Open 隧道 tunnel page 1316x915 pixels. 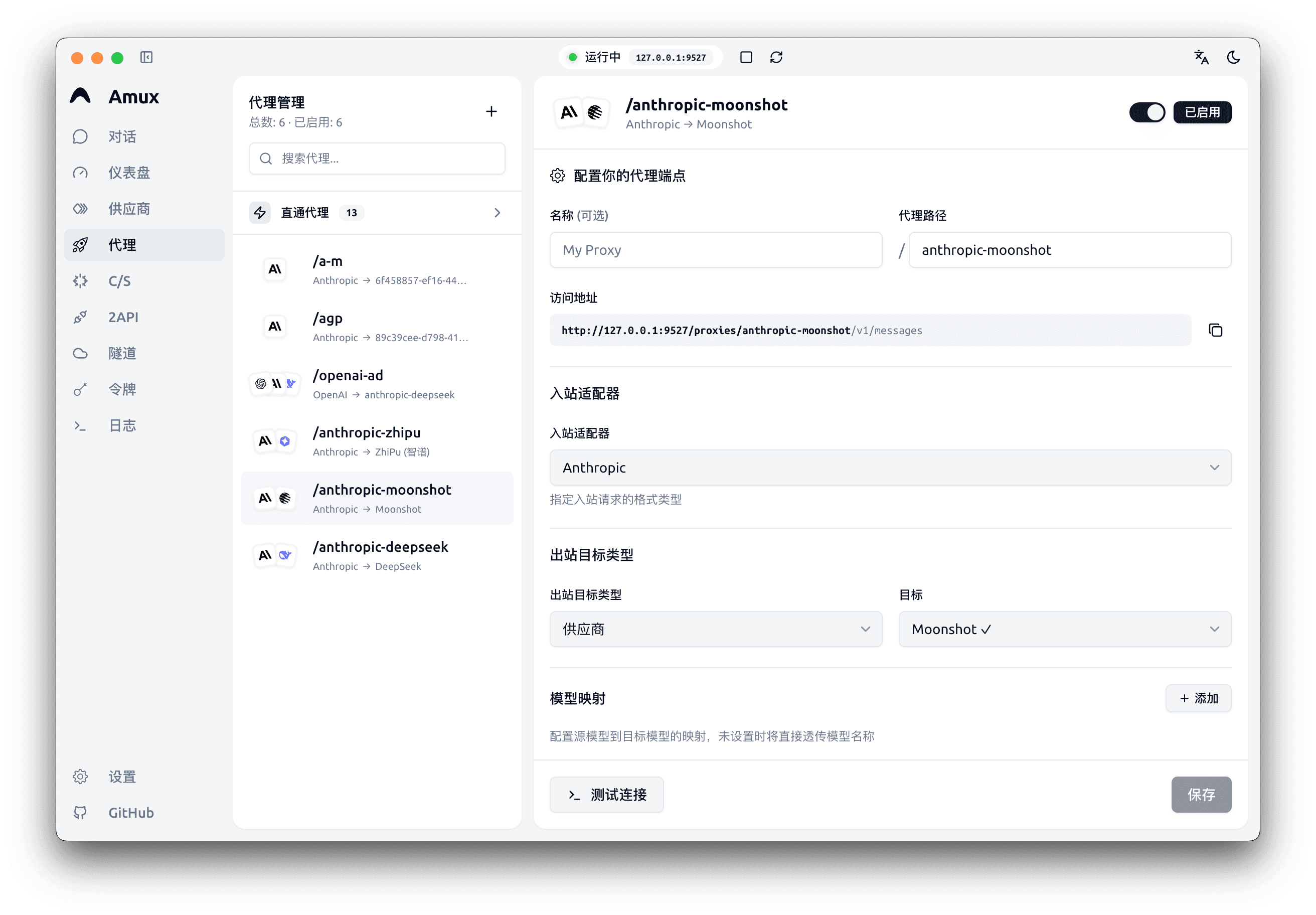[144, 354]
